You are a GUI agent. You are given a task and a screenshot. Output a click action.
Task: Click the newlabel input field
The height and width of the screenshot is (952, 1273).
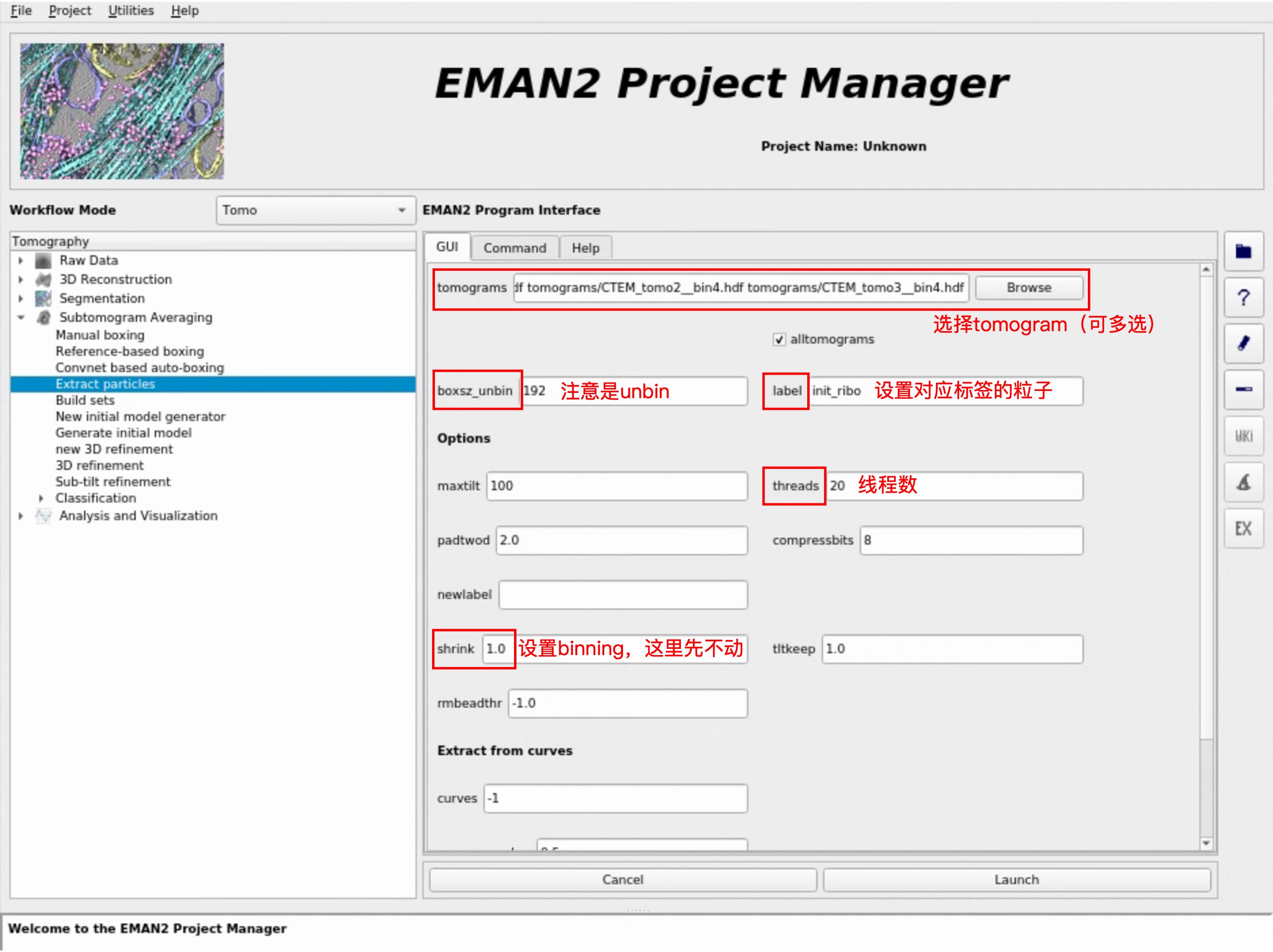tap(623, 595)
